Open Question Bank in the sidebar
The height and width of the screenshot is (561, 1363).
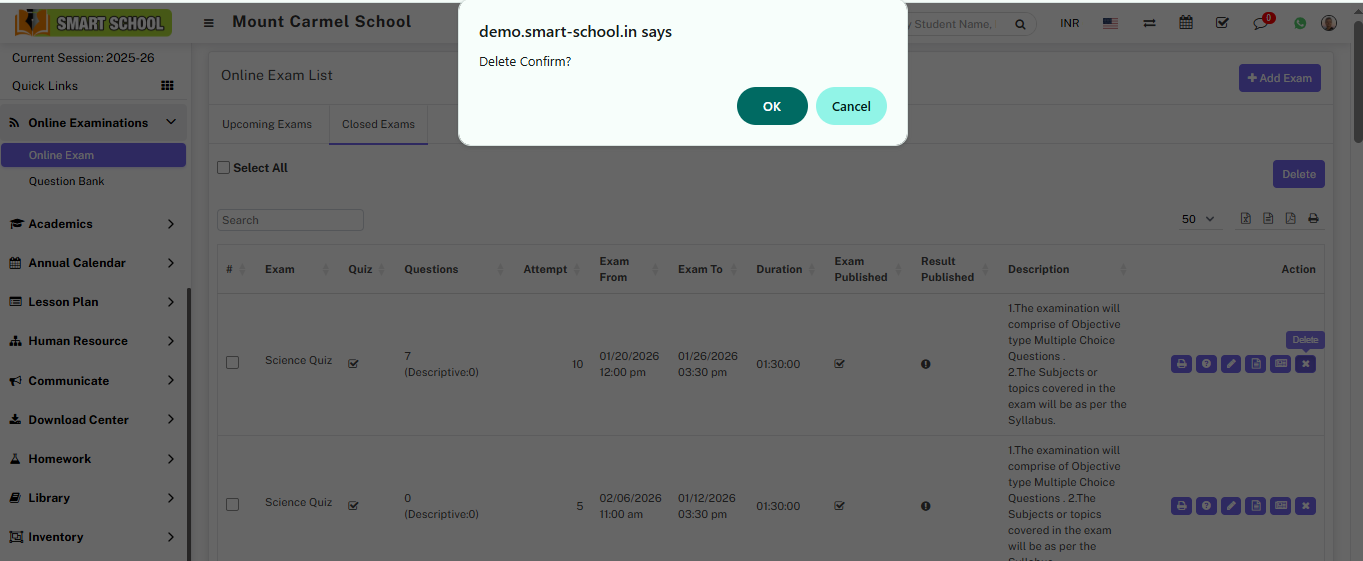point(66,181)
